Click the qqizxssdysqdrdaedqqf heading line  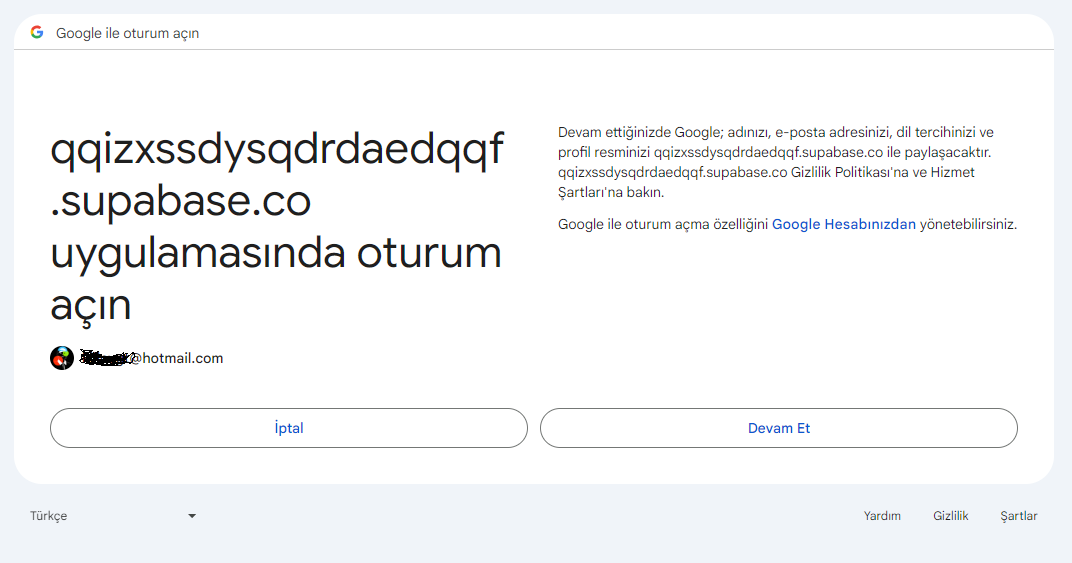click(x=277, y=151)
